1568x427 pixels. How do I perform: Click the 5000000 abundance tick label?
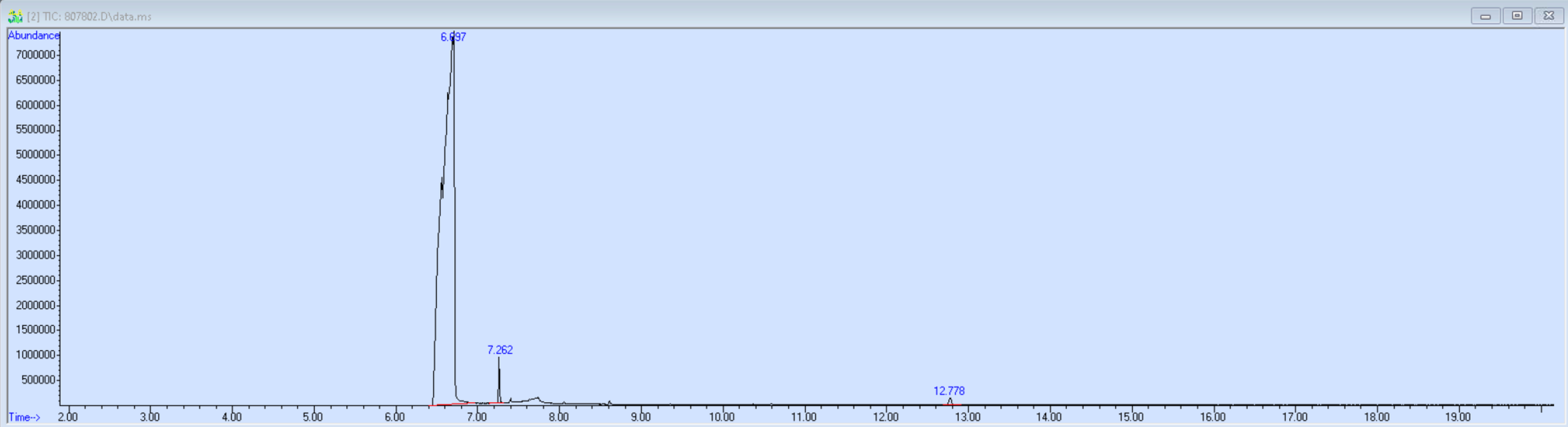click(x=36, y=154)
